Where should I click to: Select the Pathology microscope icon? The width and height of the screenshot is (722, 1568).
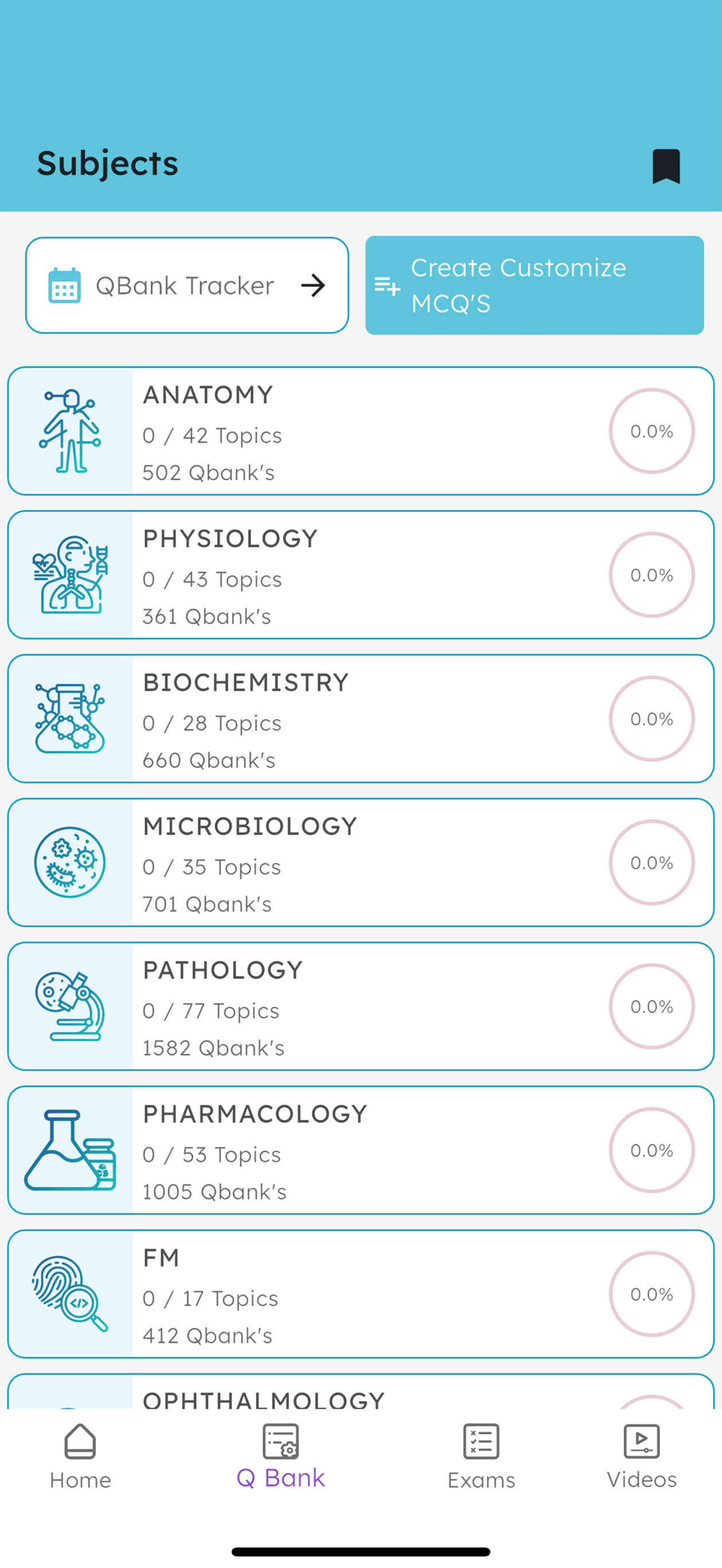point(70,1006)
